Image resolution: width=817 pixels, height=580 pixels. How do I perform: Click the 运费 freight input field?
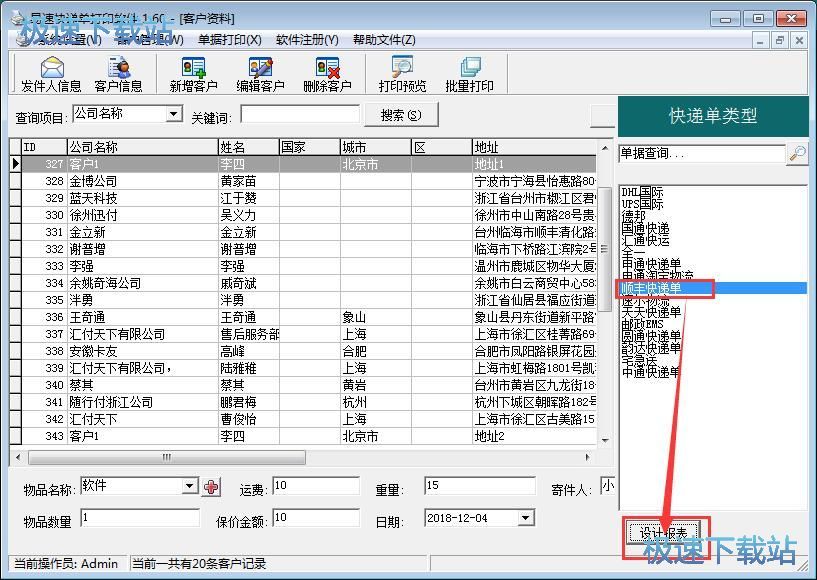(x=316, y=486)
